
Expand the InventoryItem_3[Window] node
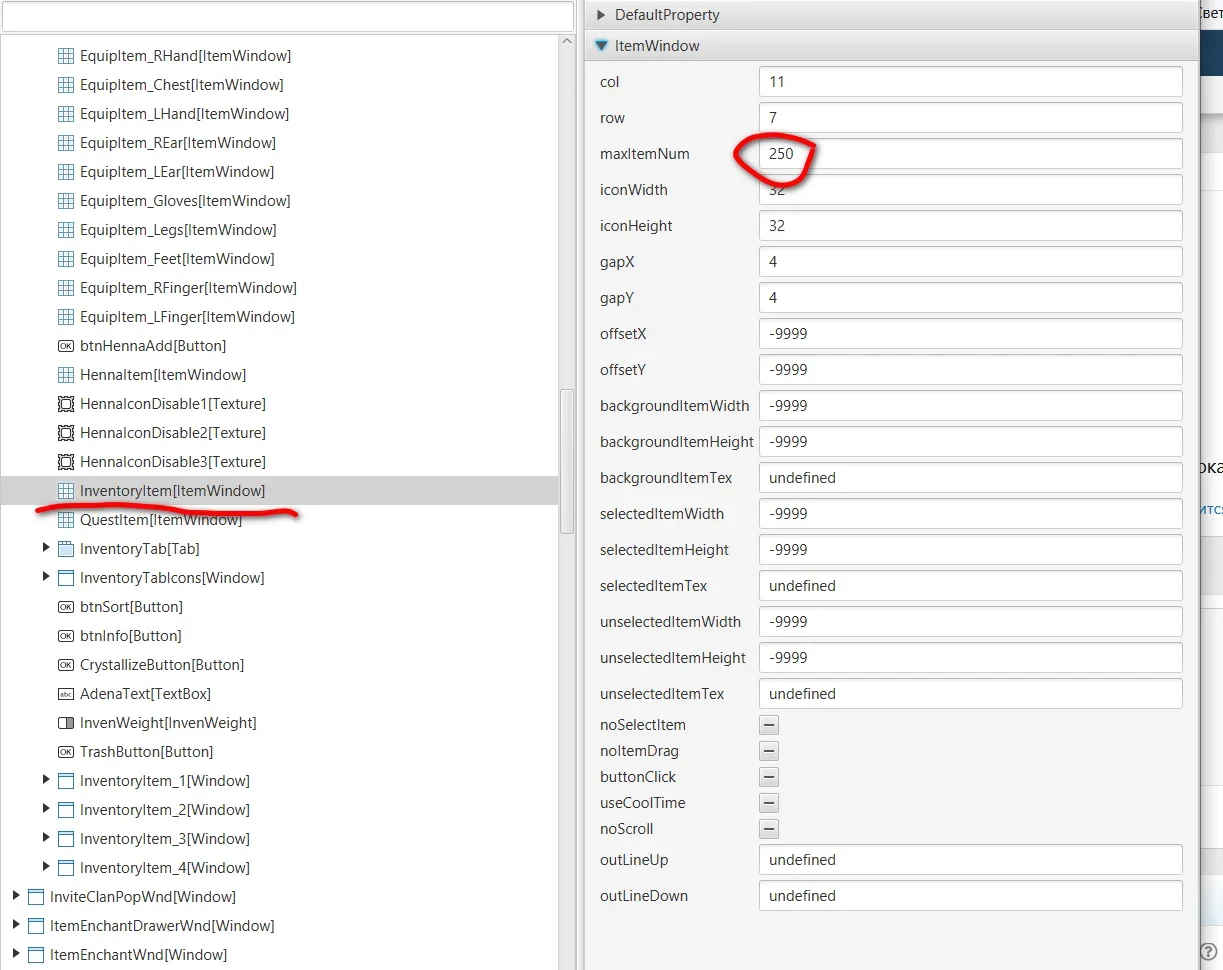46,838
